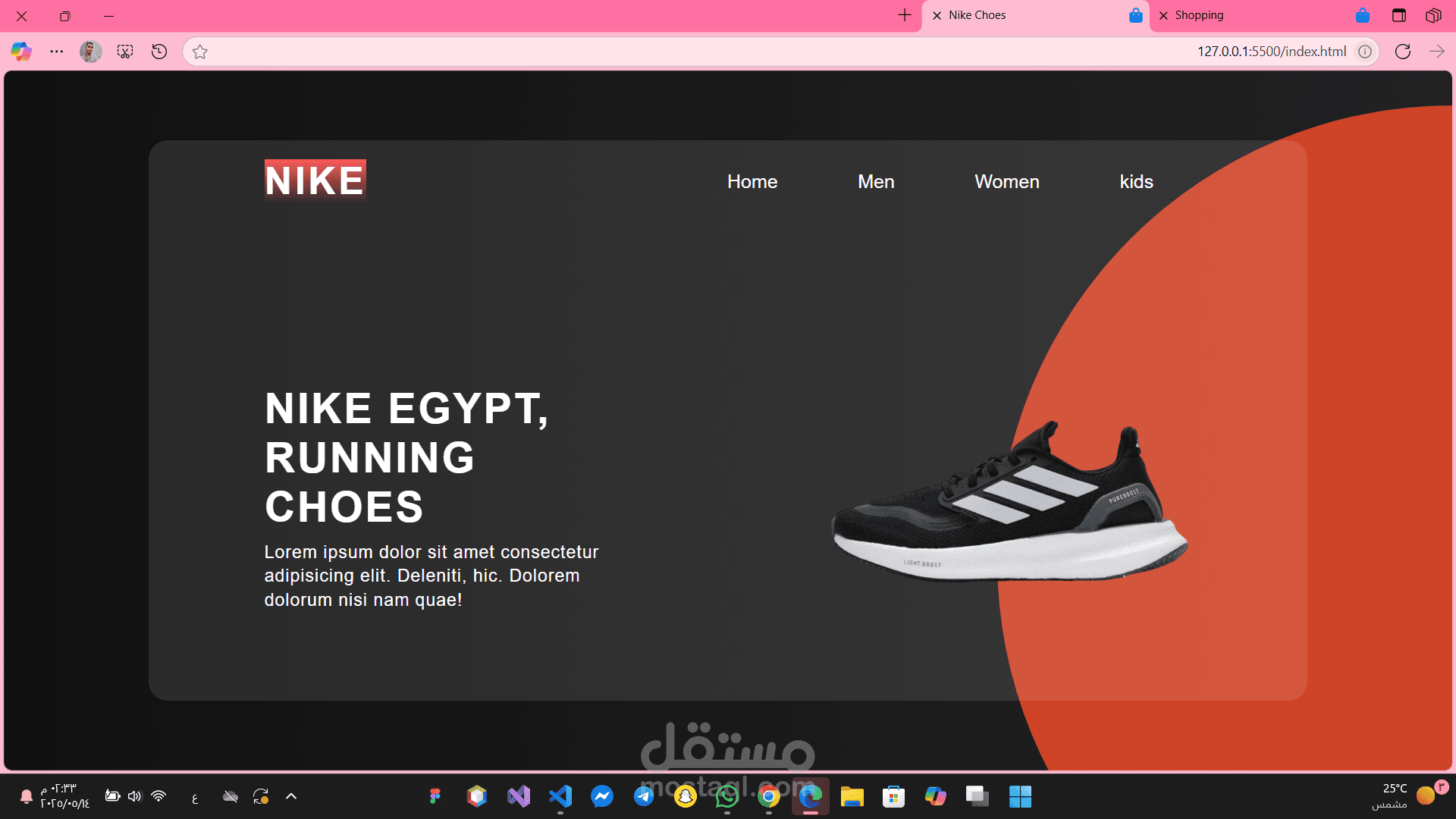Open the 25°C weather widget
This screenshot has height=819, width=1456.
coord(1409,796)
